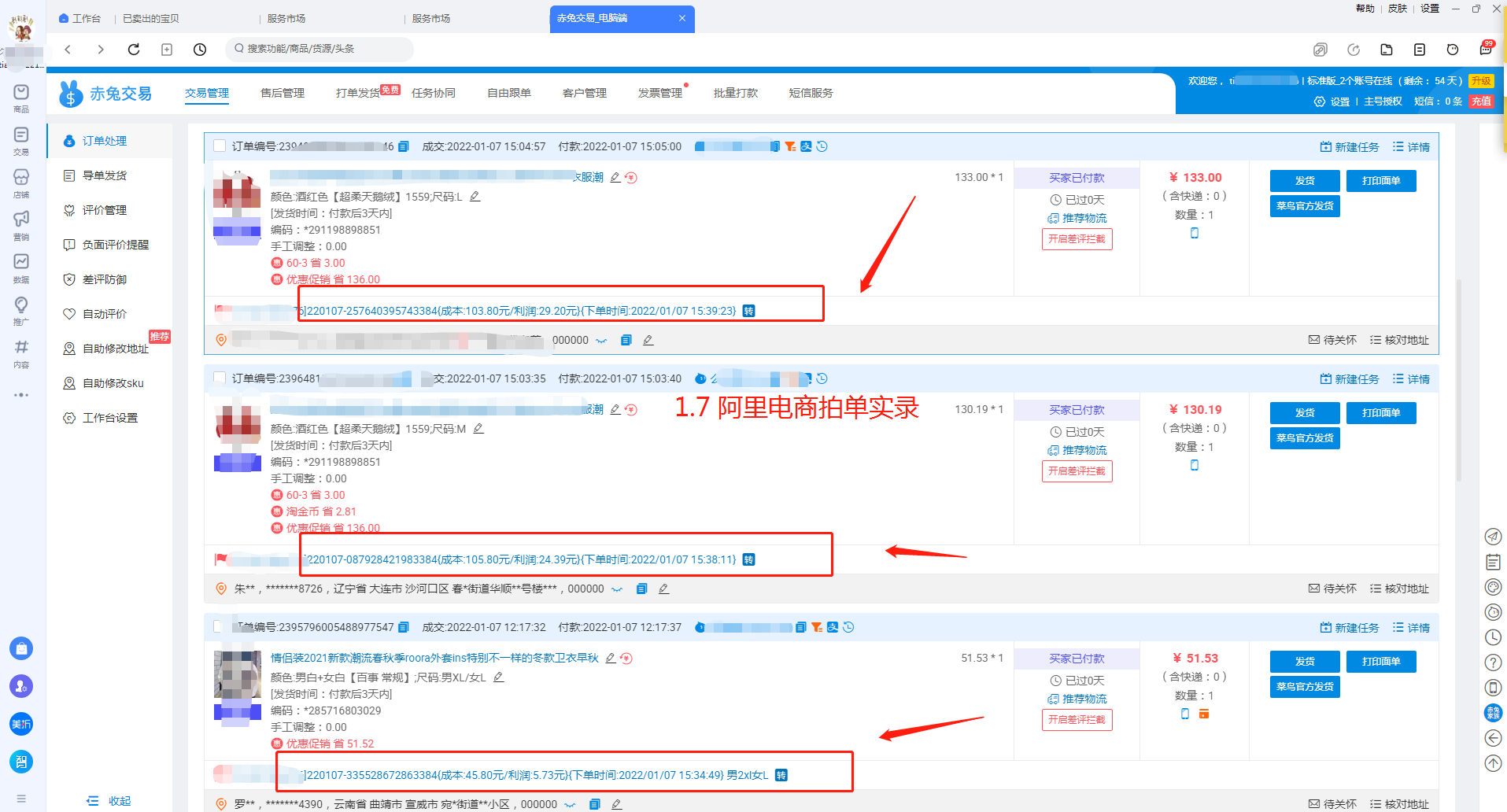Edit address pencil in 朱** address row

[x=663, y=589]
